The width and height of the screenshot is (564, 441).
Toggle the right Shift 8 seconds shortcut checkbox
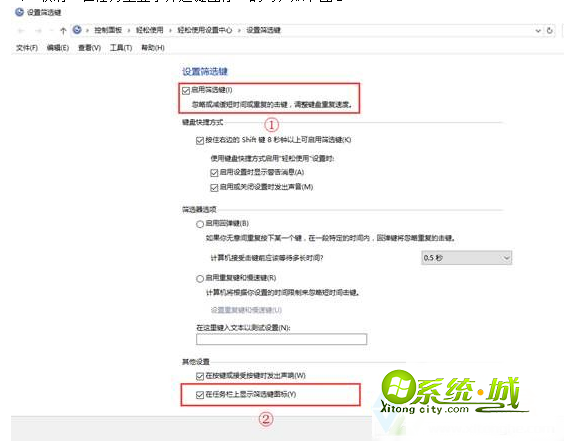tap(200, 141)
